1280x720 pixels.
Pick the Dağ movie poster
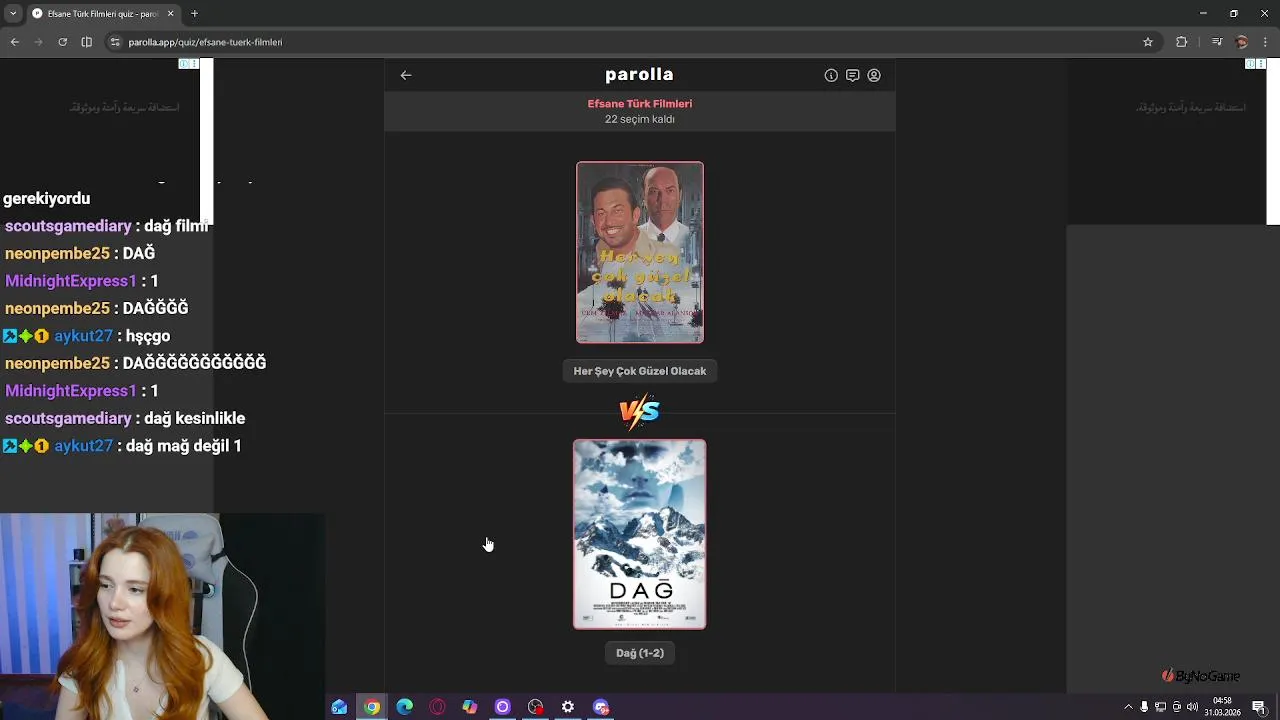click(x=640, y=534)
